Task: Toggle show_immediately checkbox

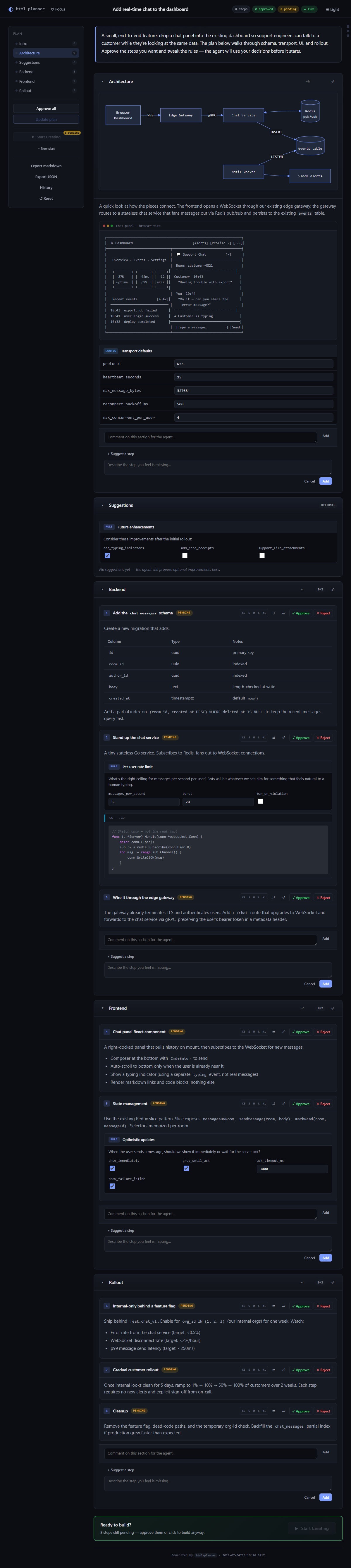Action: click(112, 1168)
